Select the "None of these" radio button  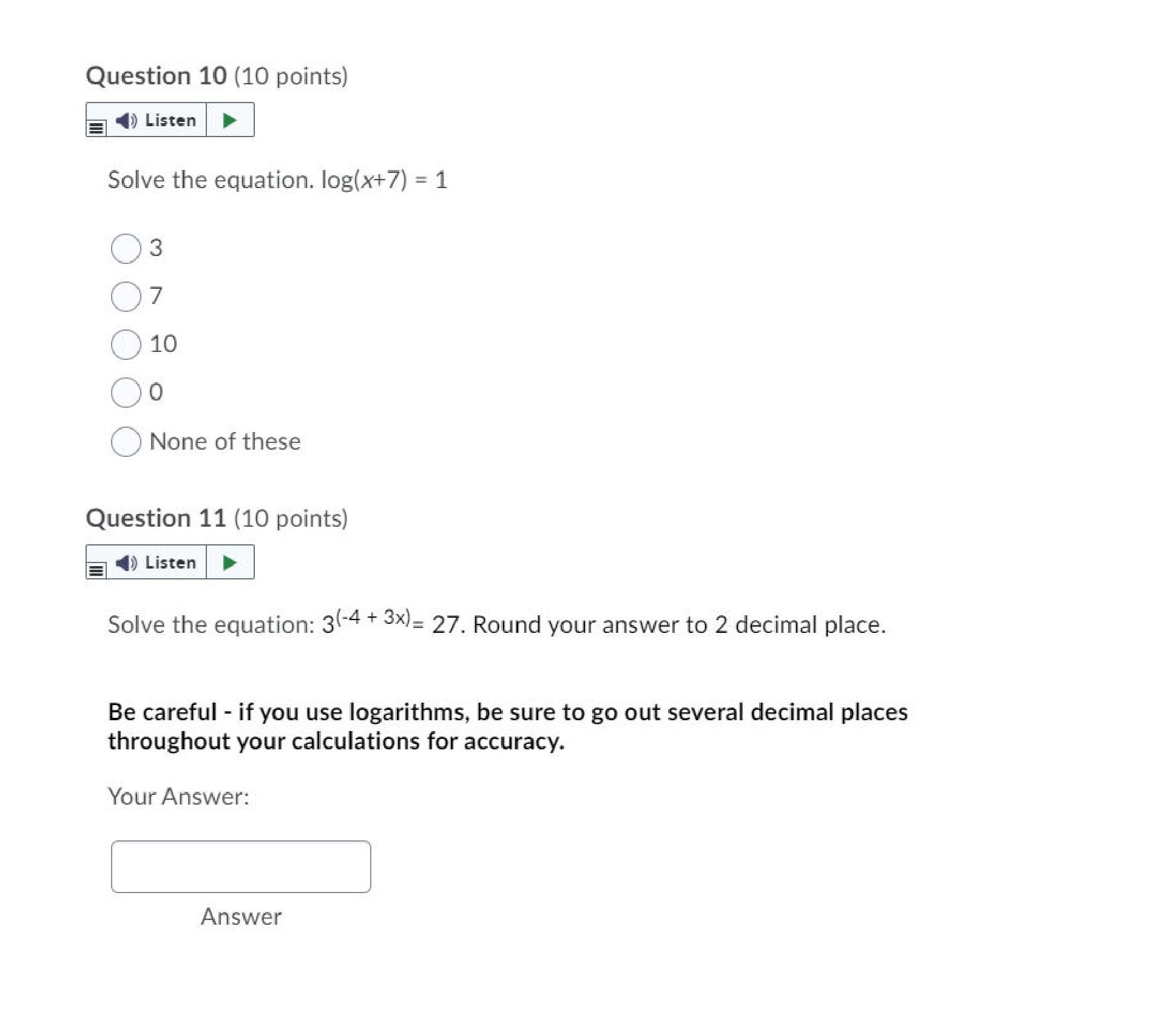click(x=126, y=442)
